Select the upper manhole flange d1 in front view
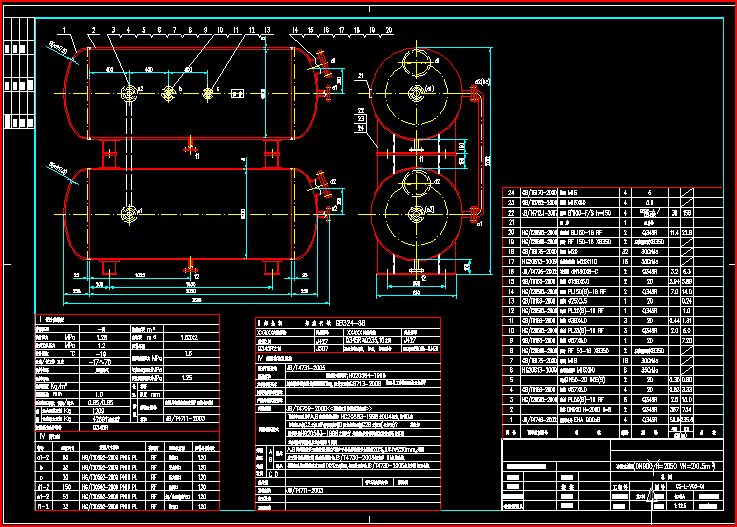Image resolution: width=737 pixels, height=527 pixels. [322, 62]
